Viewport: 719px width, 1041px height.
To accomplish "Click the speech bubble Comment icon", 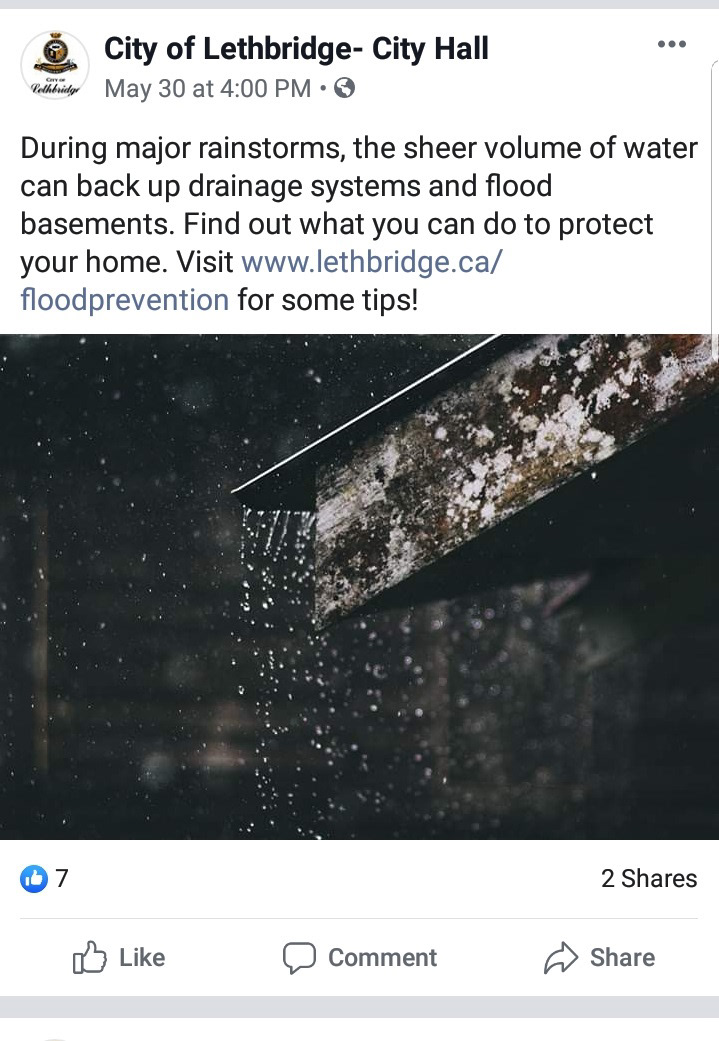I will click(299, 958).
